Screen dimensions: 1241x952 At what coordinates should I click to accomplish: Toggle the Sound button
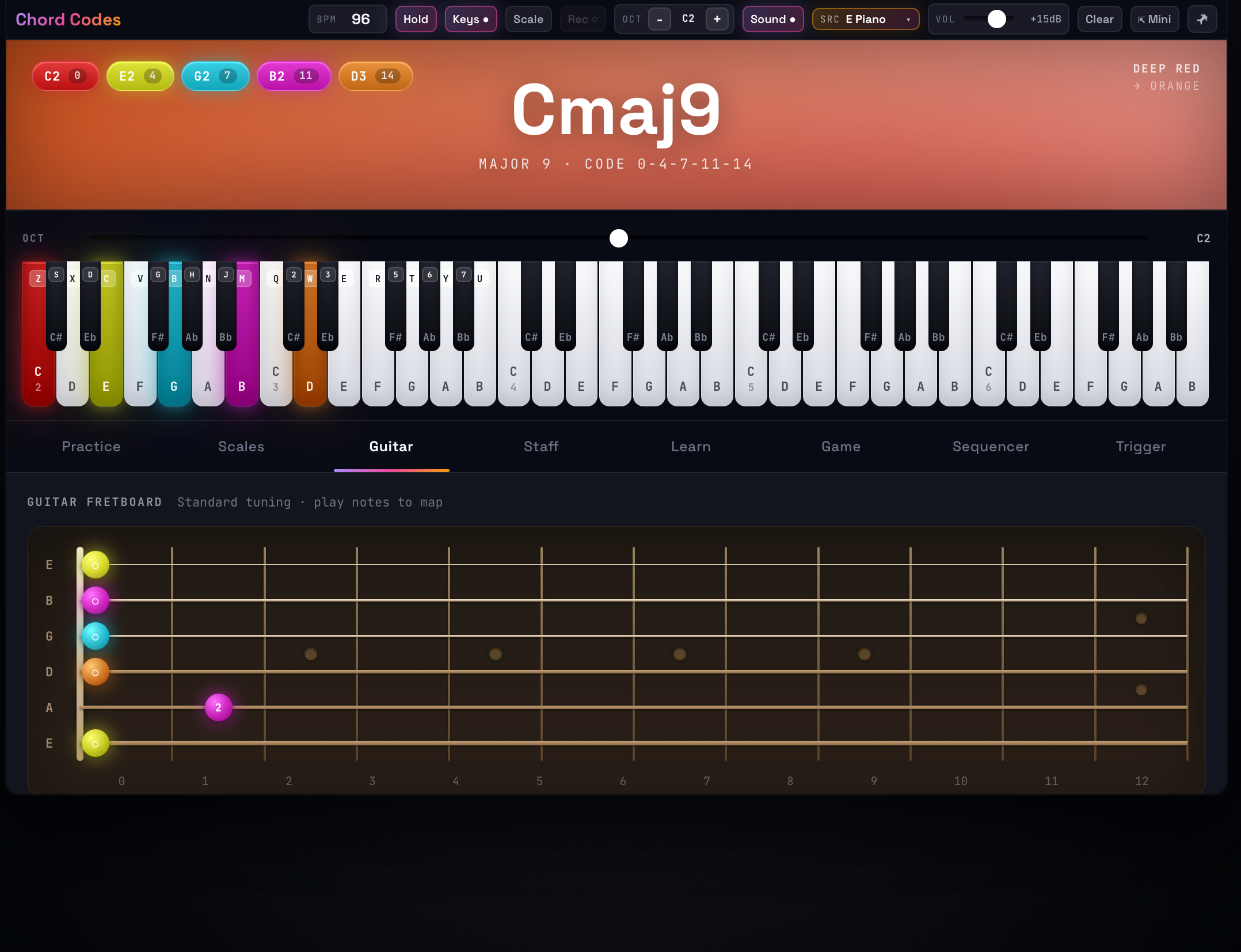pyautogui.click(x=772, y=19)
